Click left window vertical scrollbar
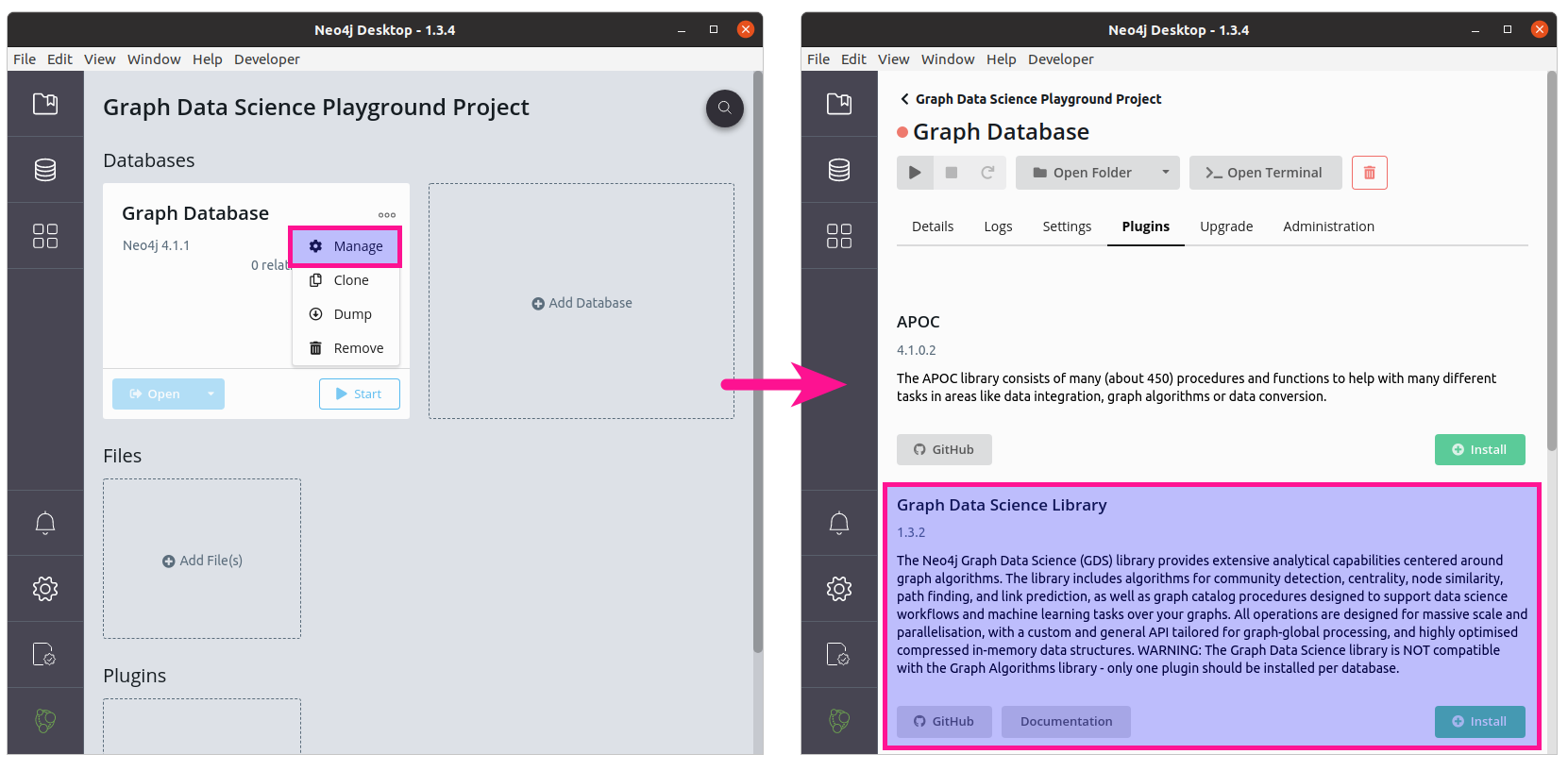 pos(757,361)
